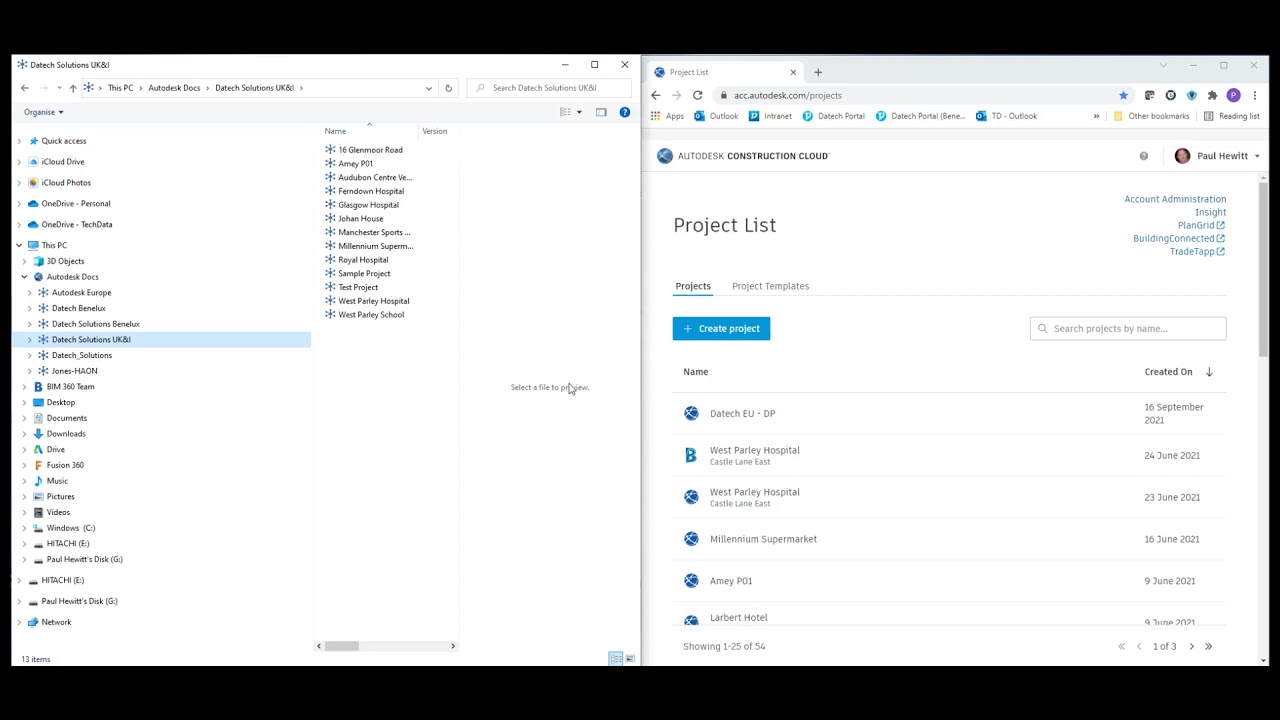Open the view options icon in Explorer
The height and width of the screenshot is (720, 1280).
tap(566, 112)
